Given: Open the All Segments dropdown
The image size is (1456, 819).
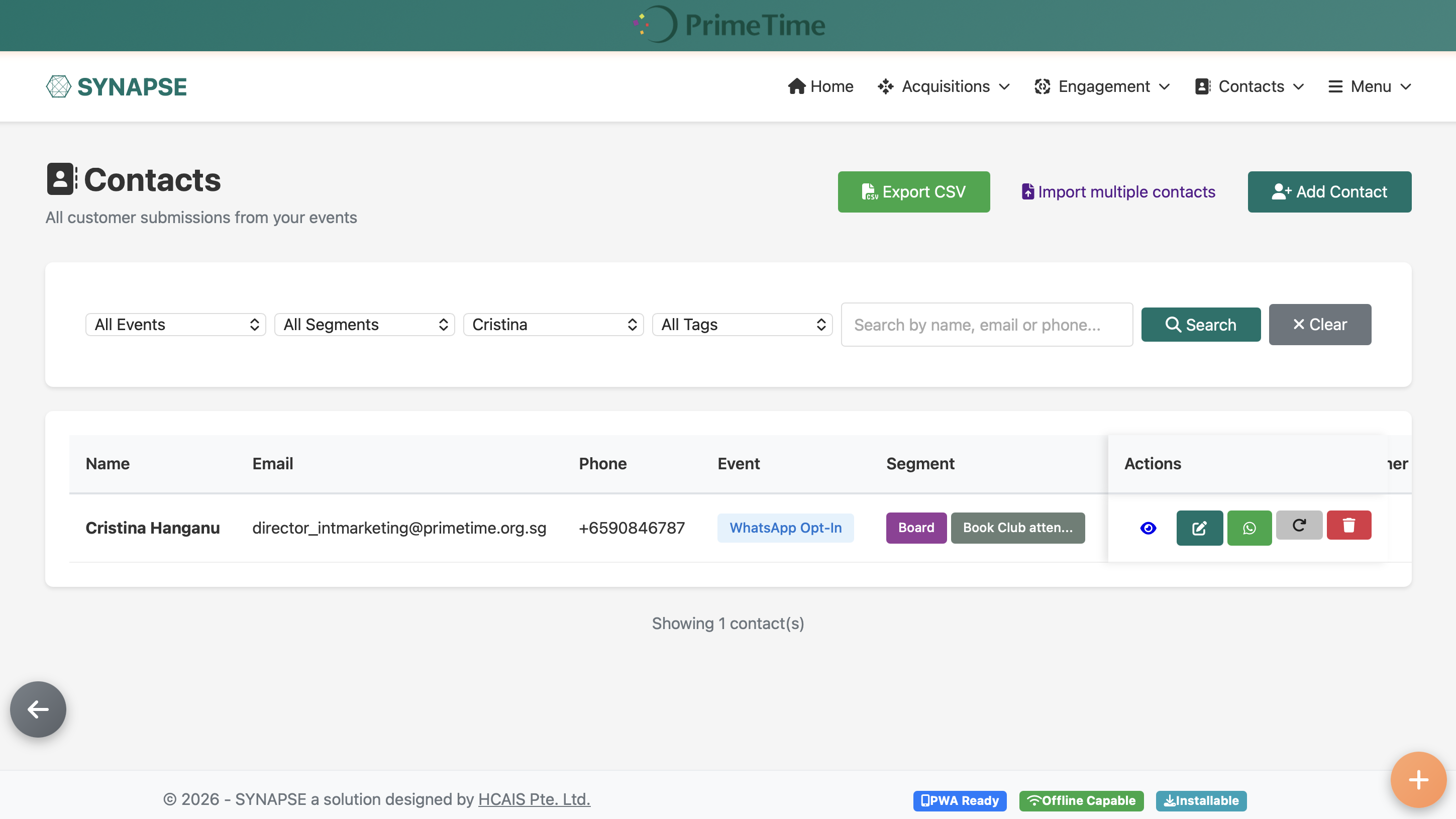Looking at the screenshot, I should point(365,325).
